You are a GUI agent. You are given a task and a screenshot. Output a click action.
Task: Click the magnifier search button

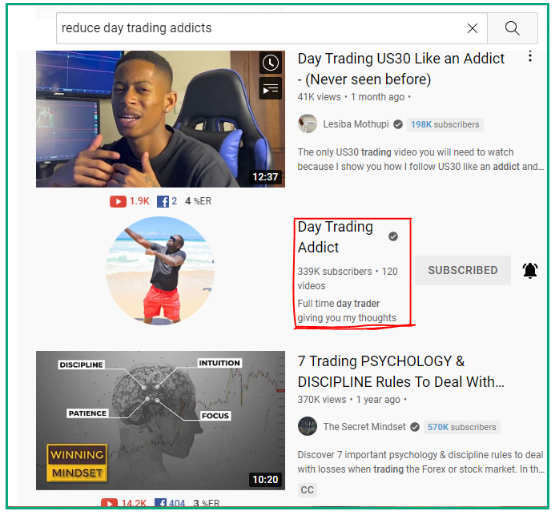512,28
